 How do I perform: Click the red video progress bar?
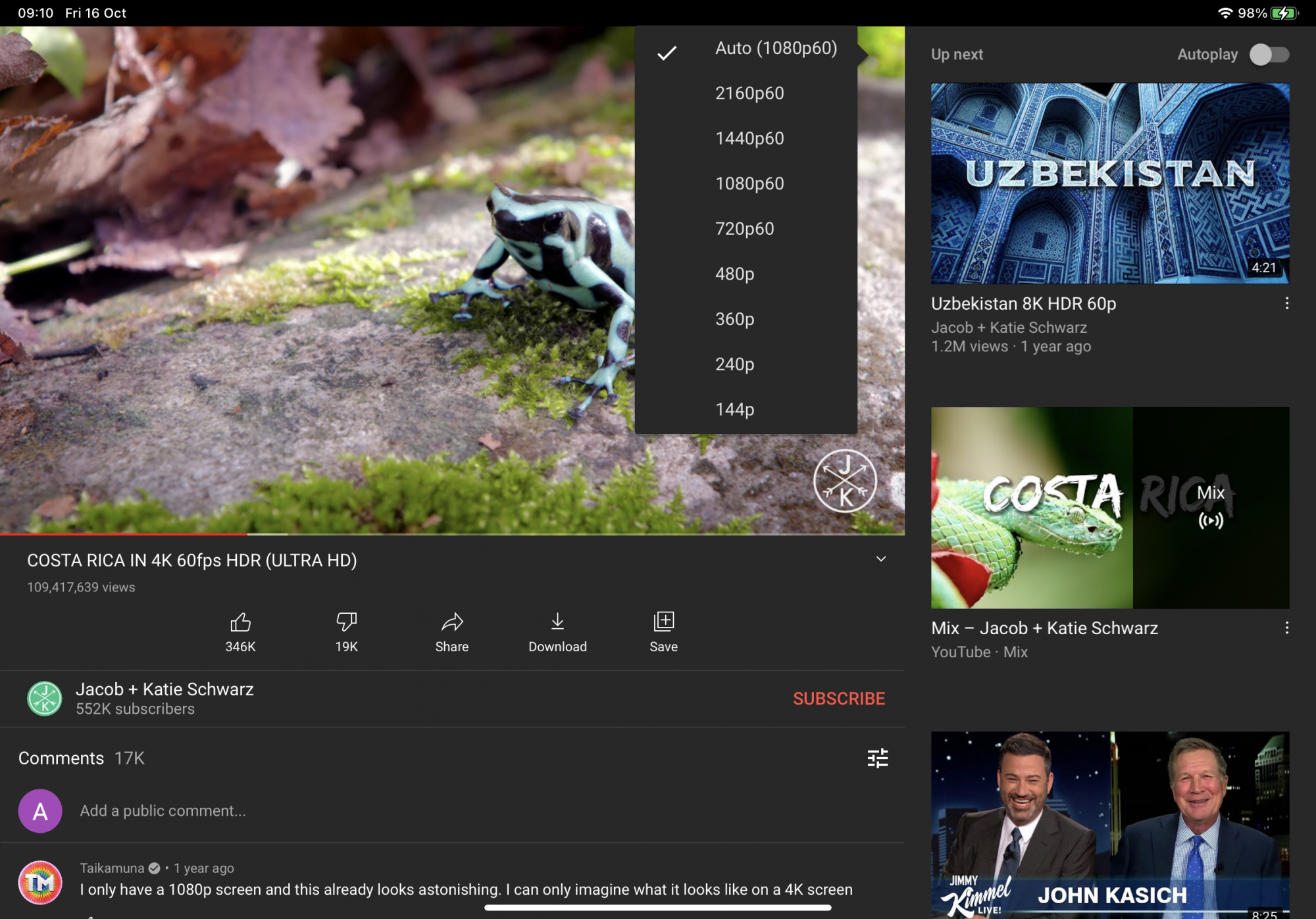click(x=125, y=534)
